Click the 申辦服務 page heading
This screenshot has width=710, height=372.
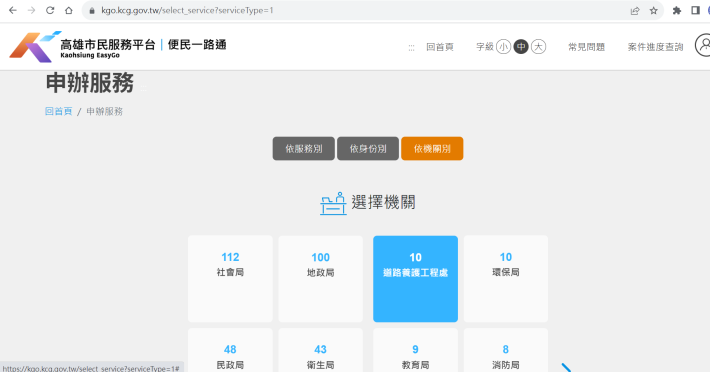coord(90,83)
